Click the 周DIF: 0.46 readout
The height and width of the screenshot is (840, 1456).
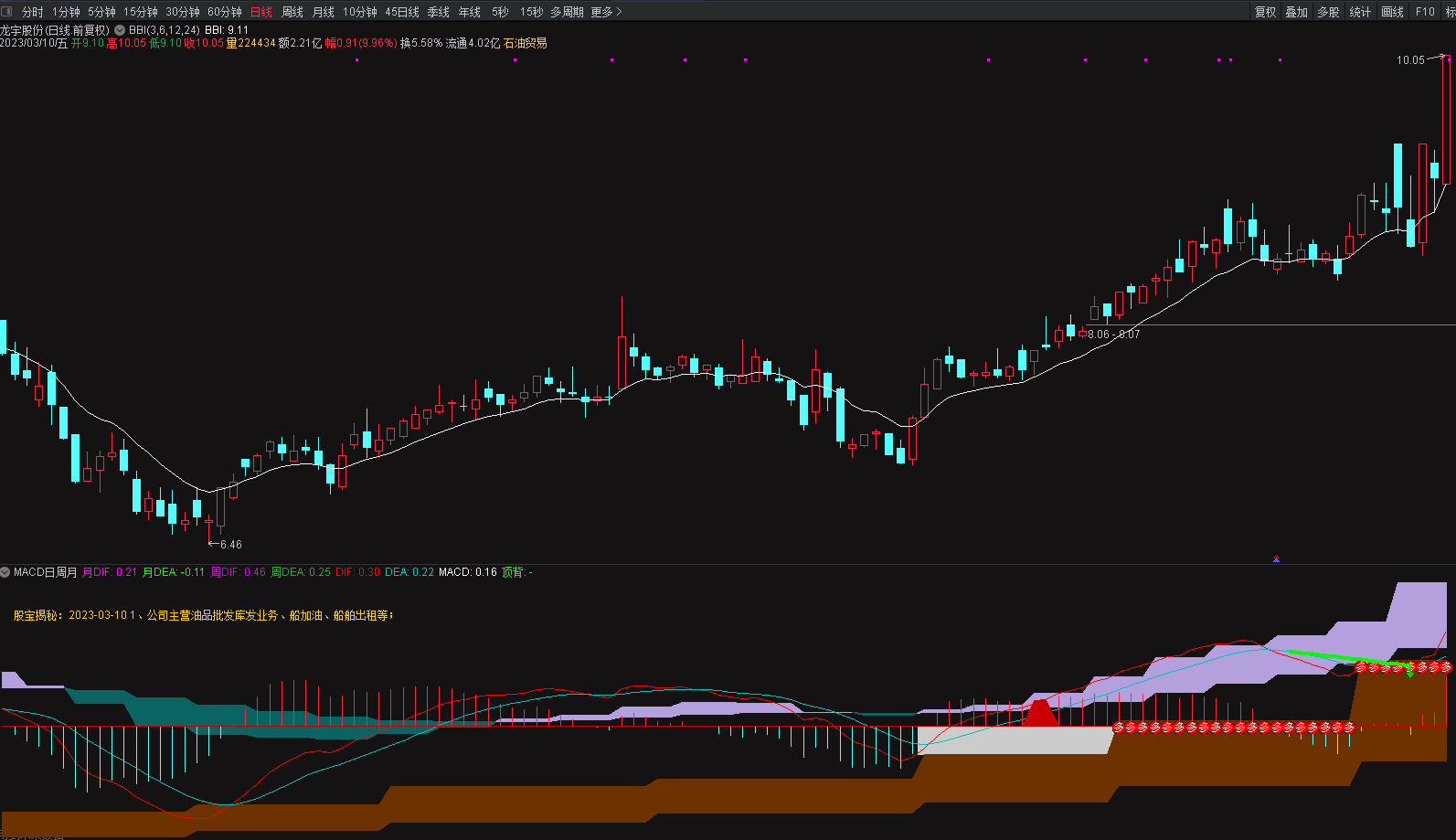pos(239,572)
